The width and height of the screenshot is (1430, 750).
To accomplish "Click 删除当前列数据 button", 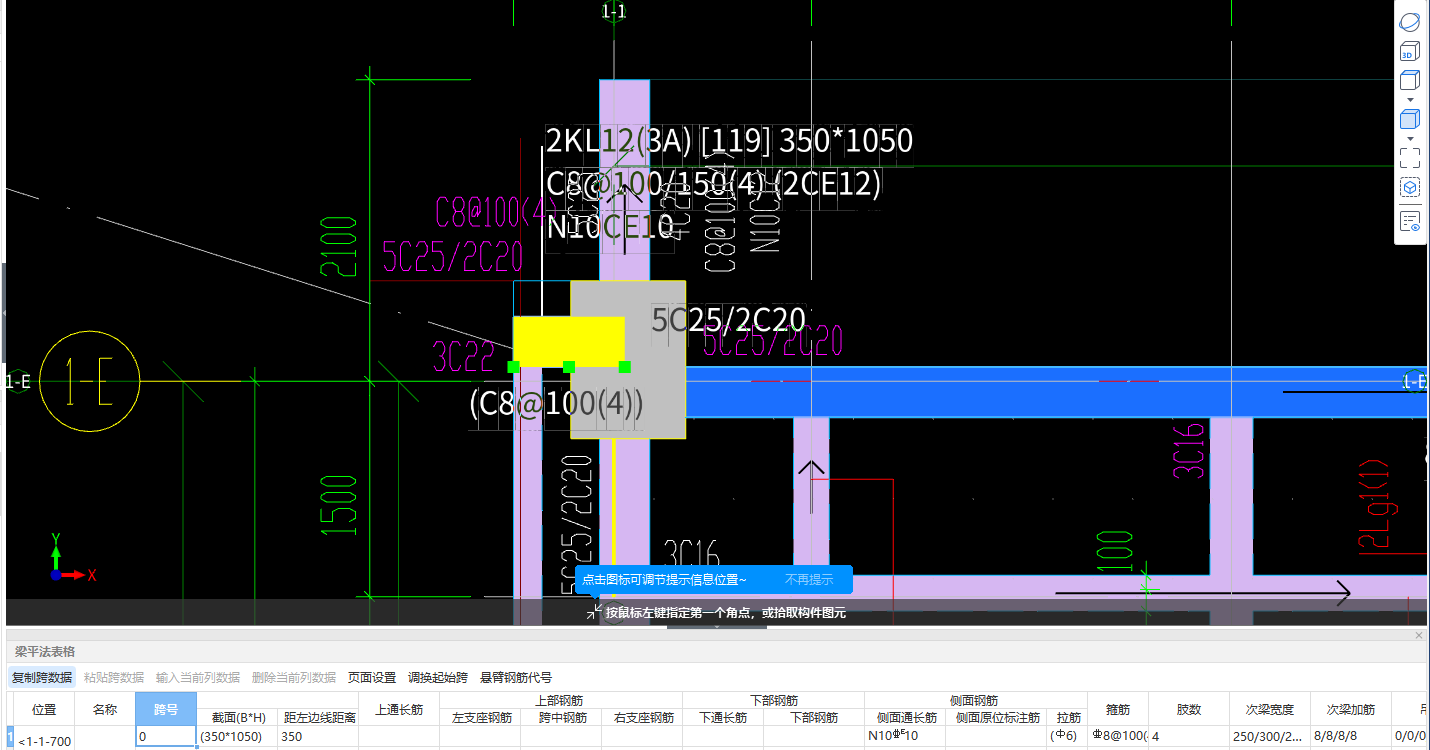I will pyautogui.click(x=294, y=677).
